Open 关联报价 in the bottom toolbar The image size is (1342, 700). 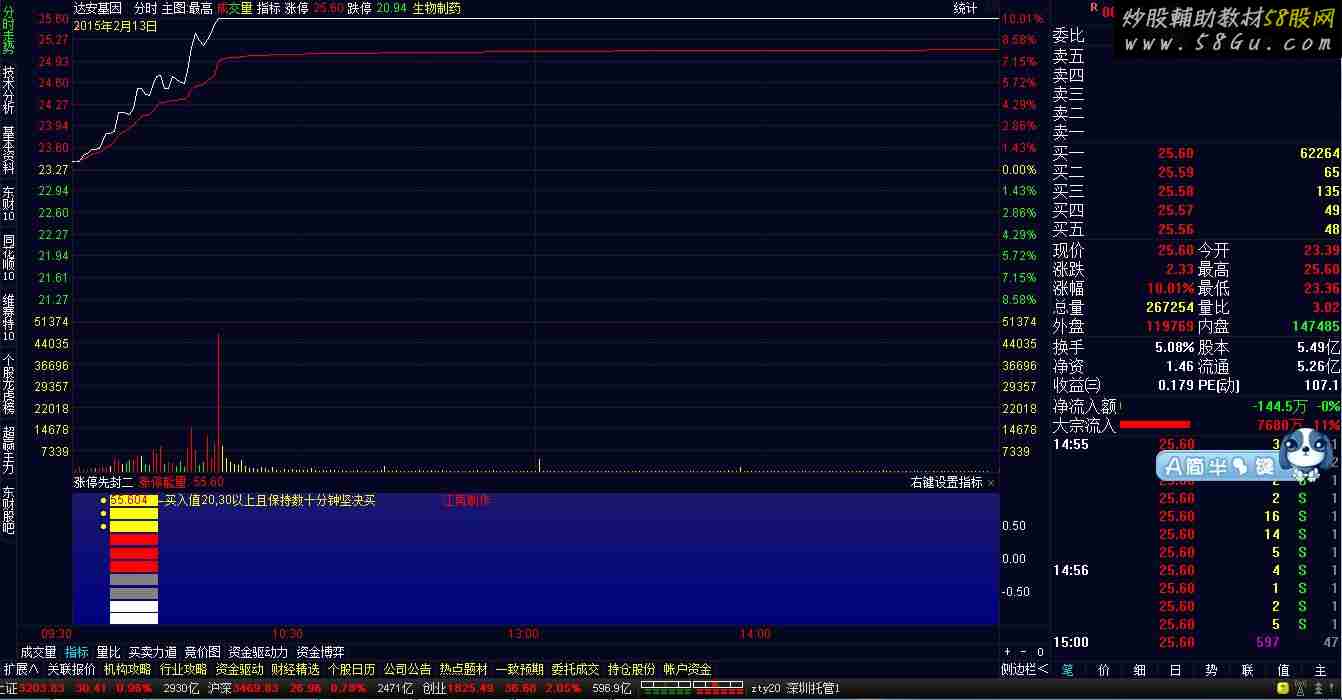72,669
